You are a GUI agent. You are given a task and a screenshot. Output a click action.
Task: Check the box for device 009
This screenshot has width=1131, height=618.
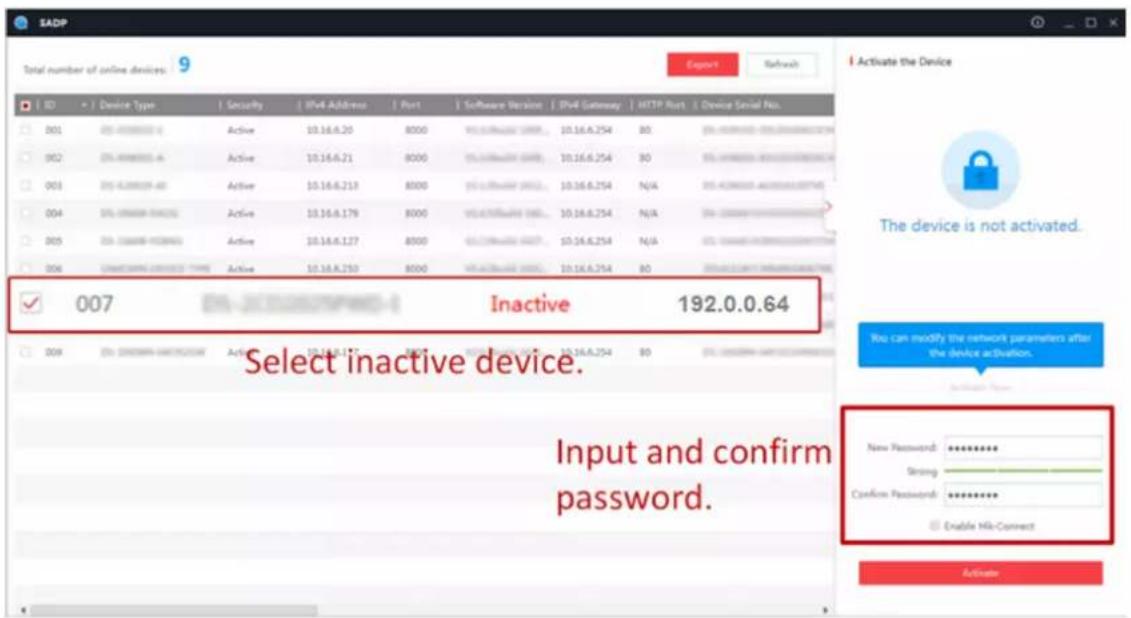pos(25,352)
